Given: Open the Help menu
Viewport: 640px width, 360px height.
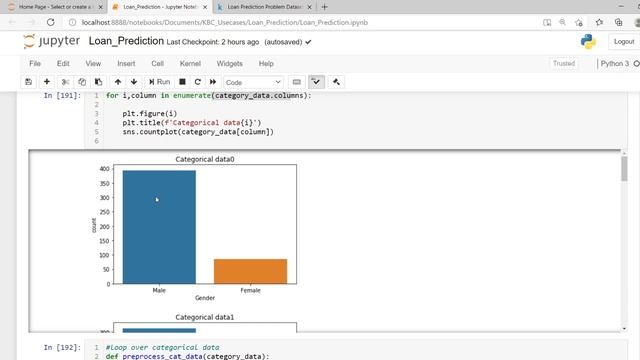Looking at the screenshot, I should (x=266, y=64).
